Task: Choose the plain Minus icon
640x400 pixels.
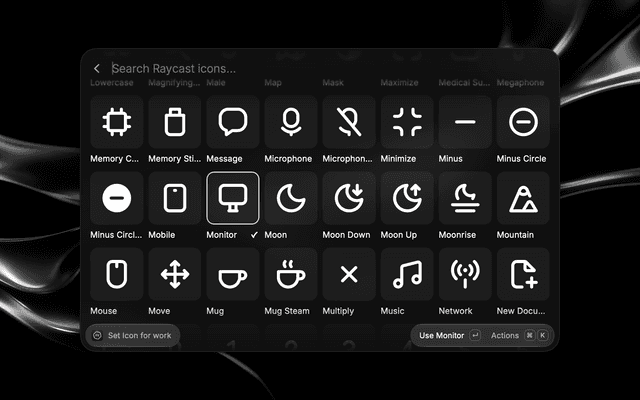Action: coord(465,122)
